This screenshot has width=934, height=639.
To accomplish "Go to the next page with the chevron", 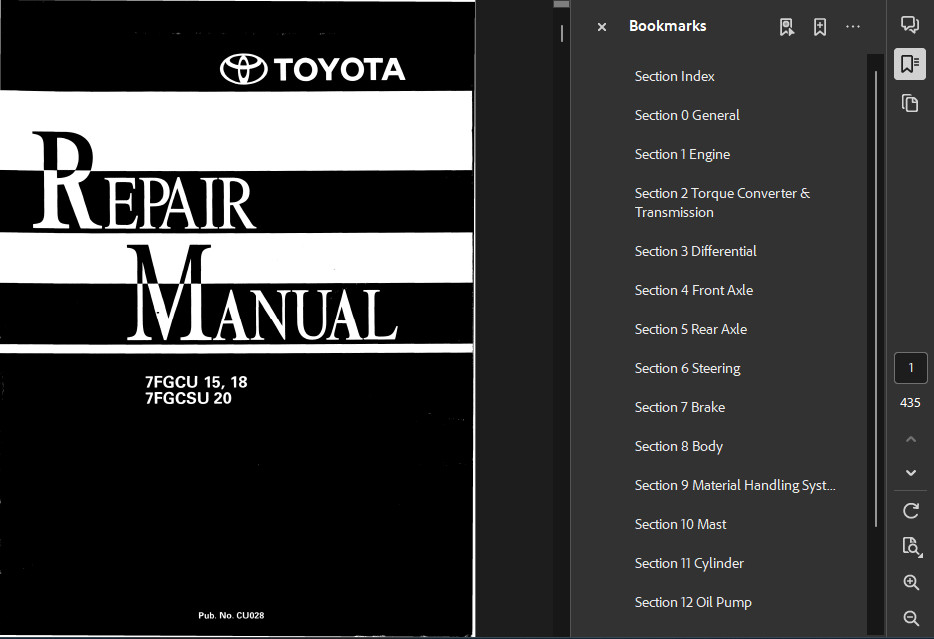I will (x=910, y=472).
